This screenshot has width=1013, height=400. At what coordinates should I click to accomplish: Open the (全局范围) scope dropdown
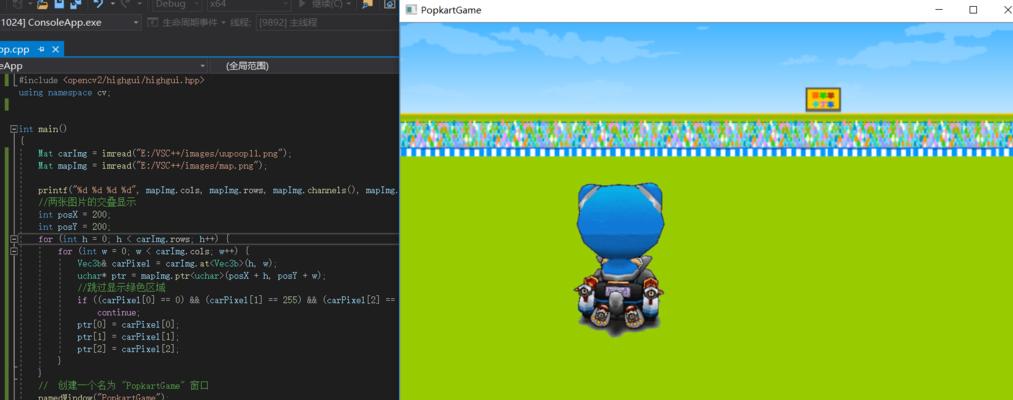304,66
